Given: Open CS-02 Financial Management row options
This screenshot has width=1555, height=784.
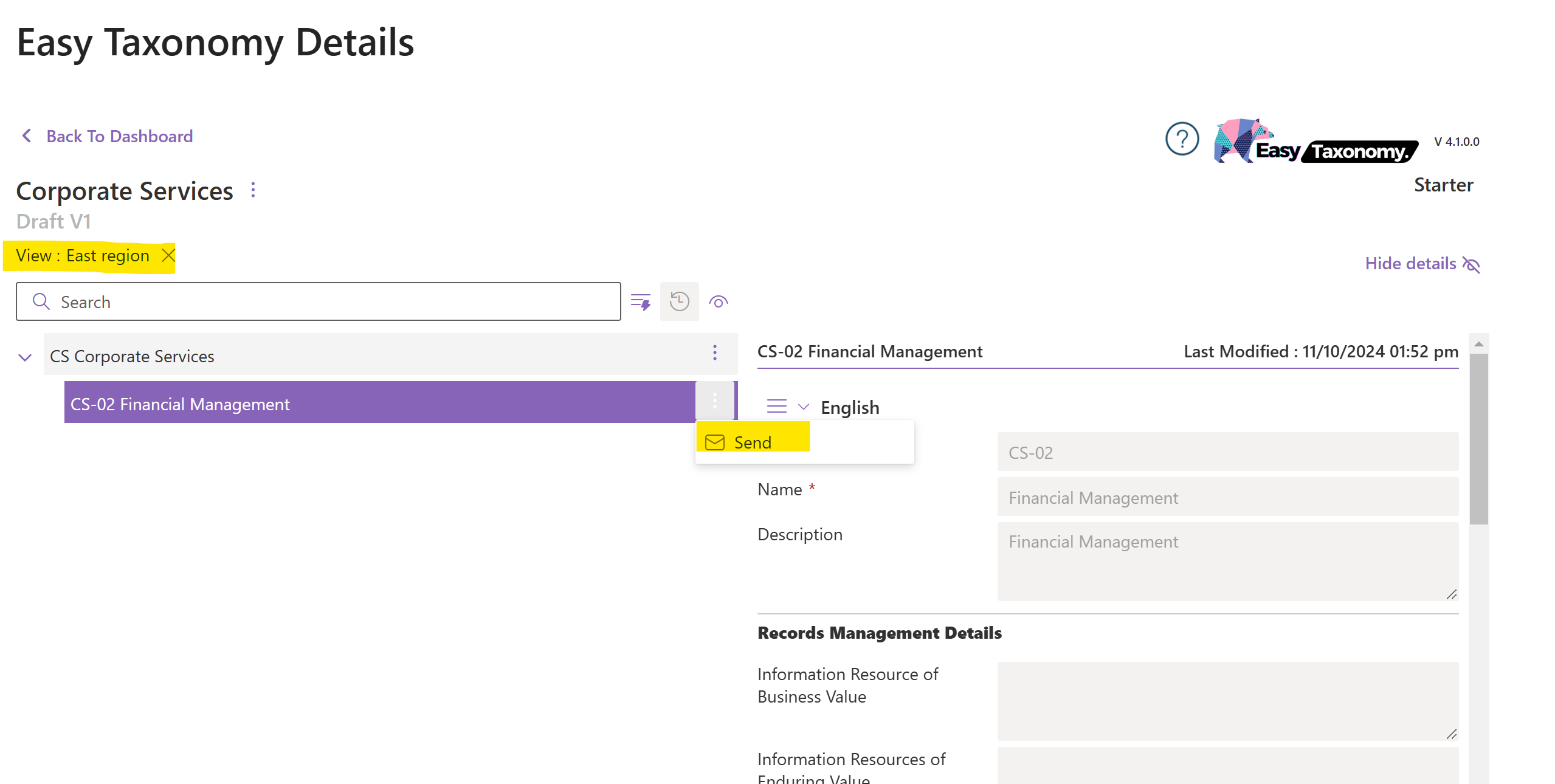Looking at the screenshot, I should tap(714, 401).
